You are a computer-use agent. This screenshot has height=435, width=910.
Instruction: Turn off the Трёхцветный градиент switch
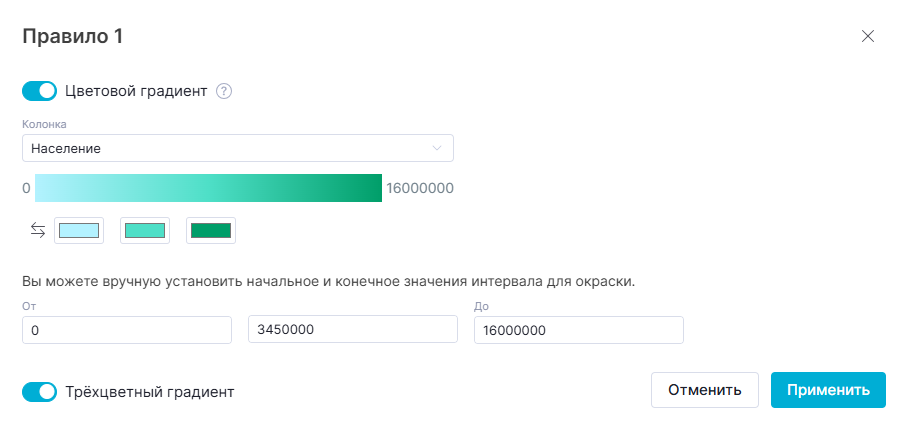coord(40,392)
